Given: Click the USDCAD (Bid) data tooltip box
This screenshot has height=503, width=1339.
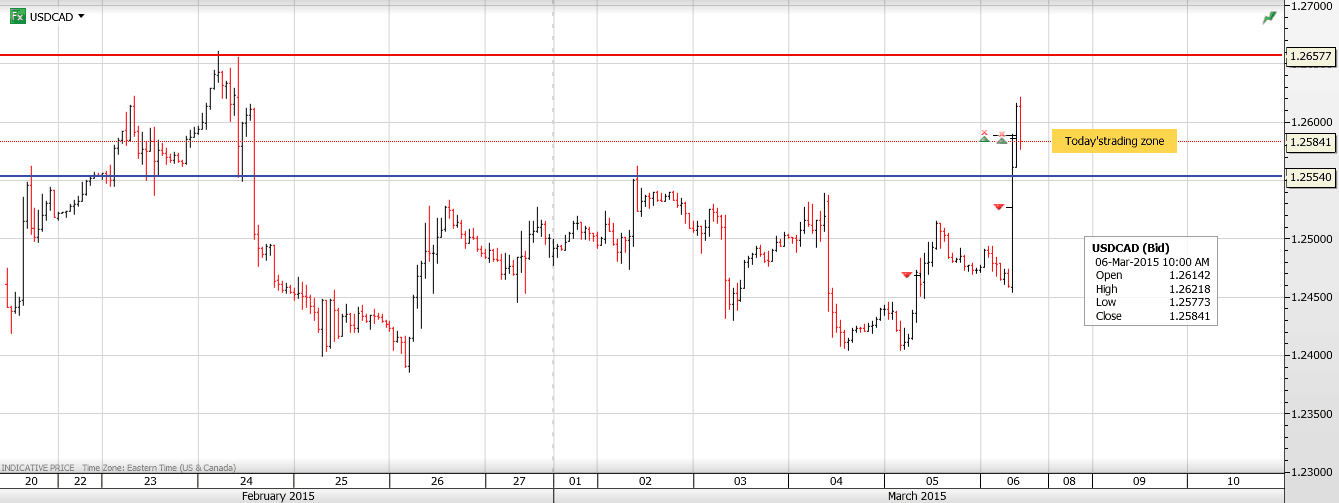Looking at the screenshot, I should pyautogui.click(x=1151, y=281).
